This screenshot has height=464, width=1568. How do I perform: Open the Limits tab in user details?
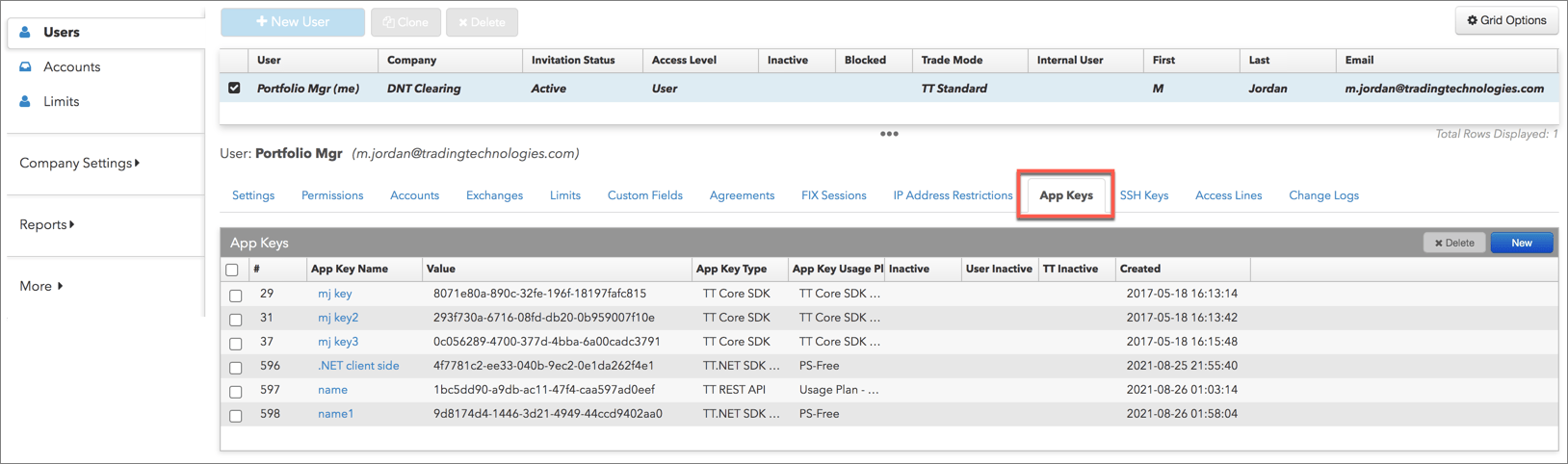coord(565,195)
